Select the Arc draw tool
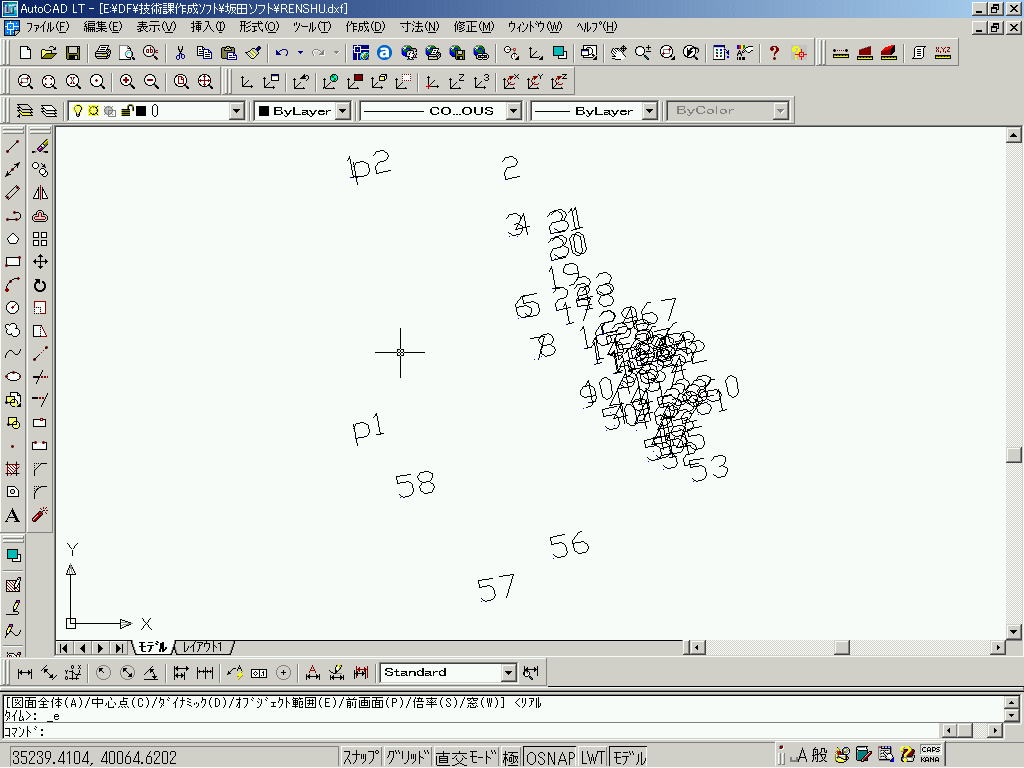1024x768 pixels. [12, 285]
